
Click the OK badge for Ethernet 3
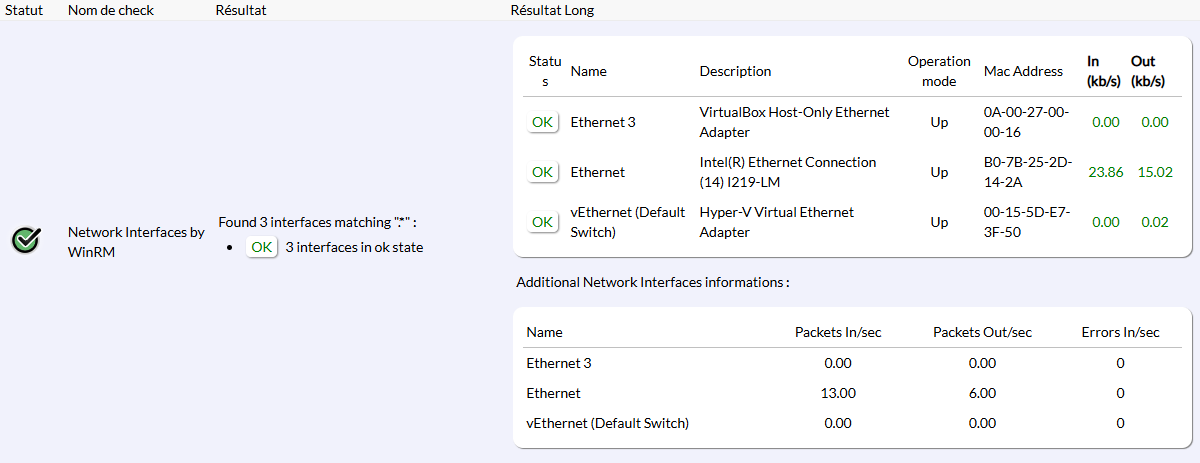pyautogui.click(x=542, y=122)
